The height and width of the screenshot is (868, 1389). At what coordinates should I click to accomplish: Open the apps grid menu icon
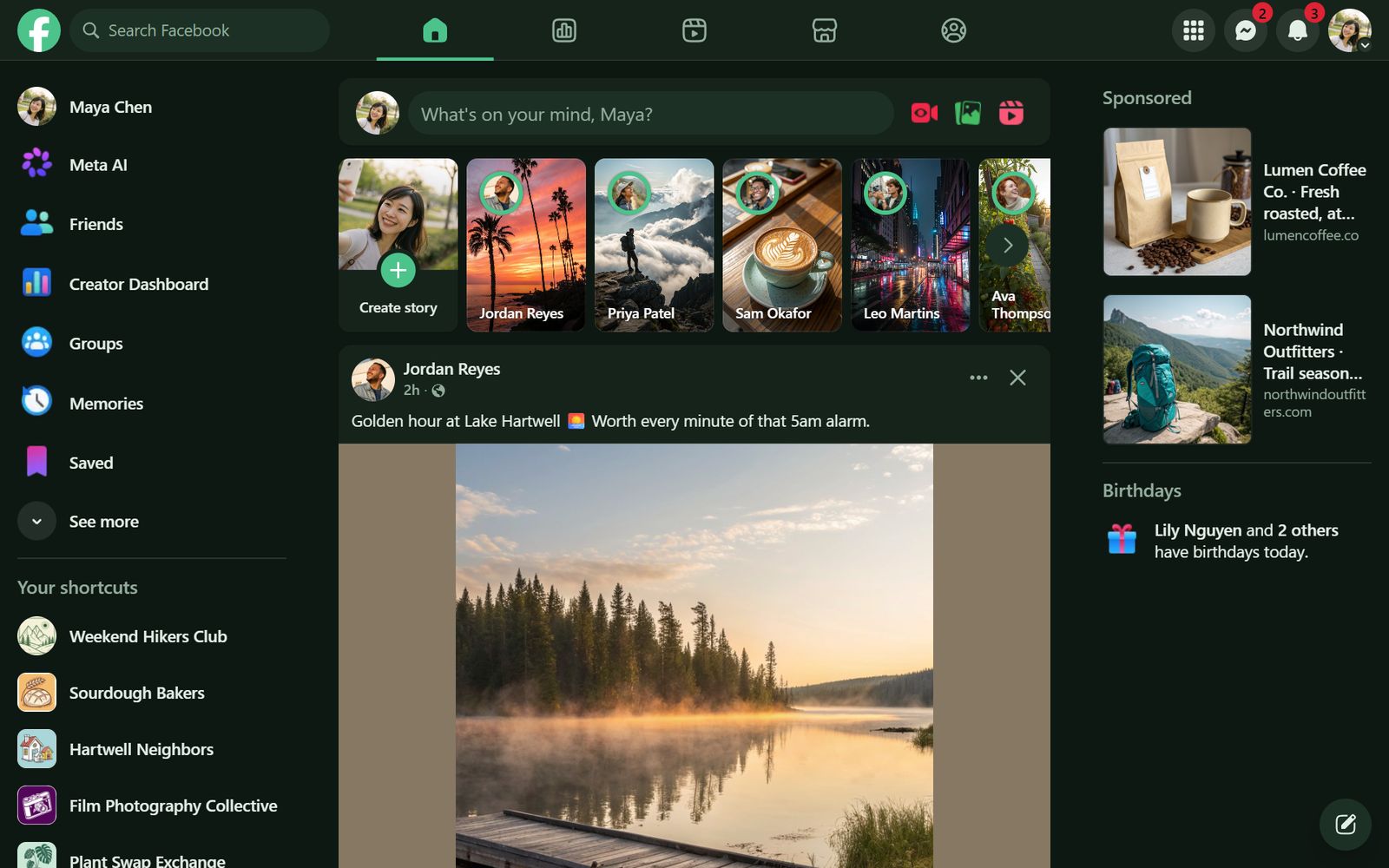(x=1194, y=30)
